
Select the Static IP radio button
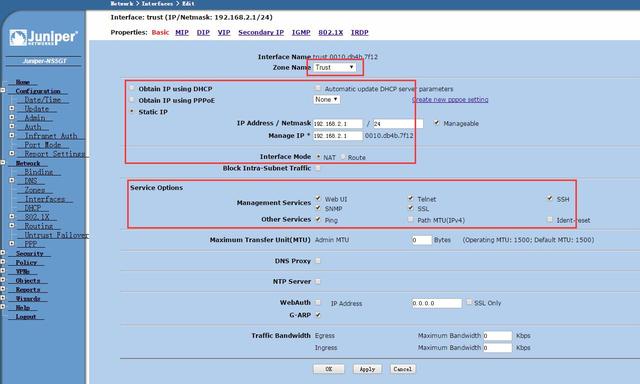tap(132, 111)
